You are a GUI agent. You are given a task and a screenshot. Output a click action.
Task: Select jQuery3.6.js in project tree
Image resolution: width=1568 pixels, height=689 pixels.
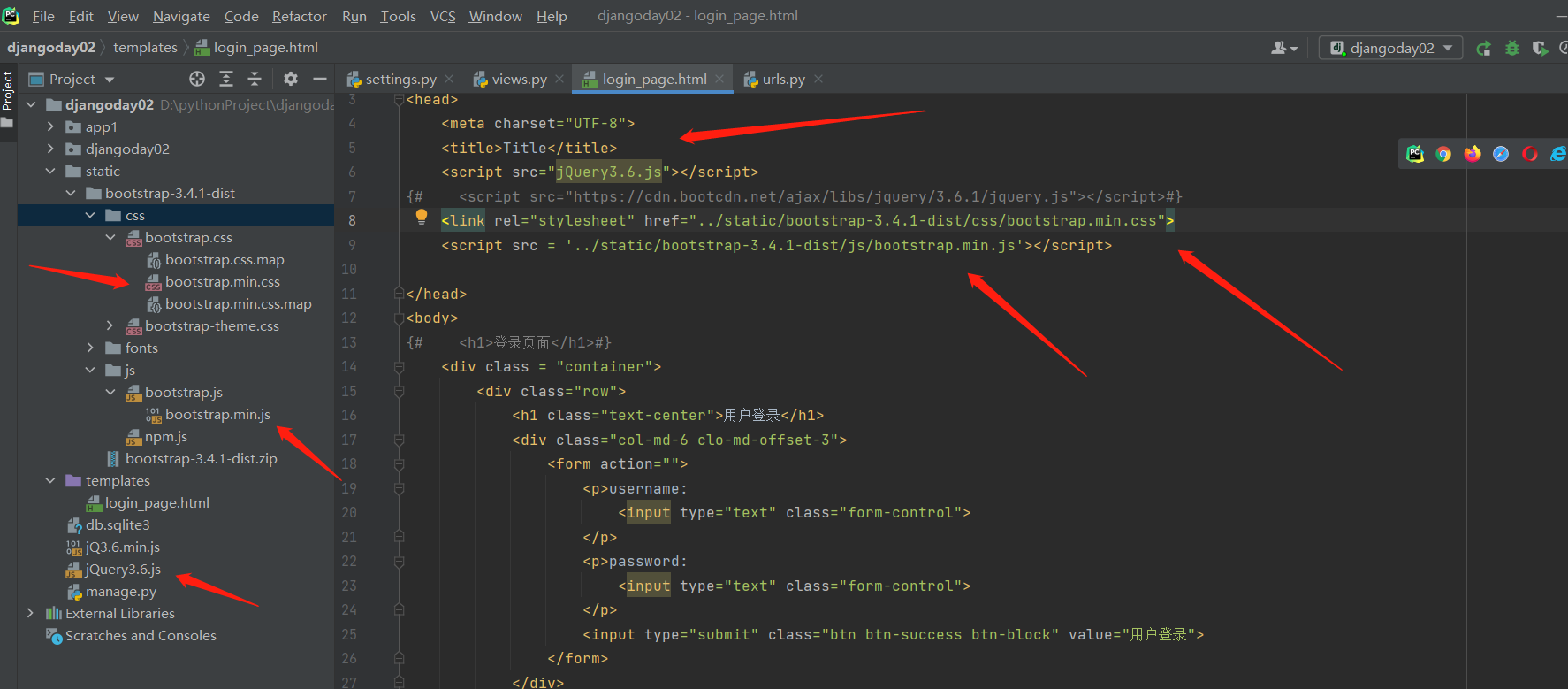click(123, 569)
